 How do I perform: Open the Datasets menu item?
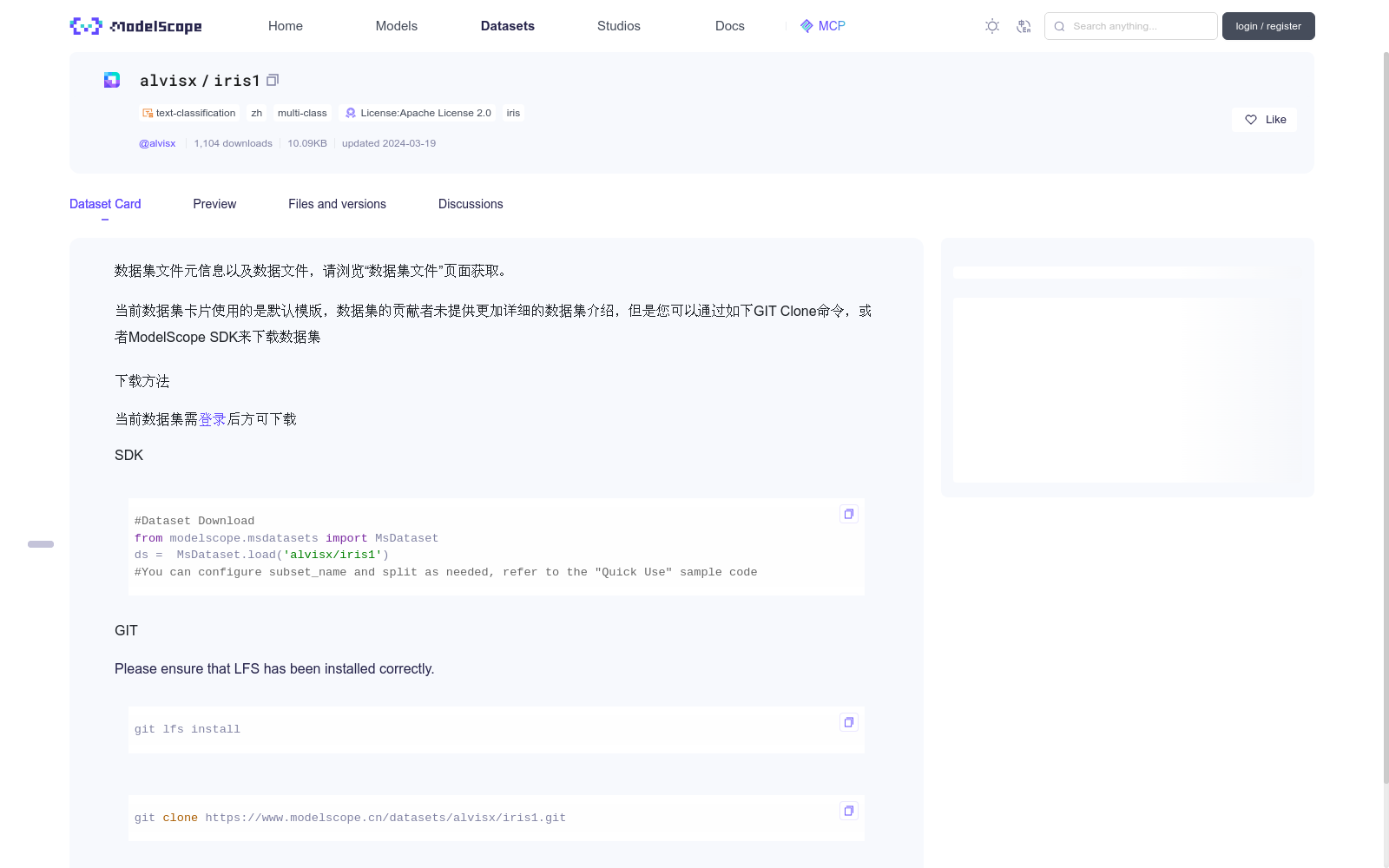(508, 26)
